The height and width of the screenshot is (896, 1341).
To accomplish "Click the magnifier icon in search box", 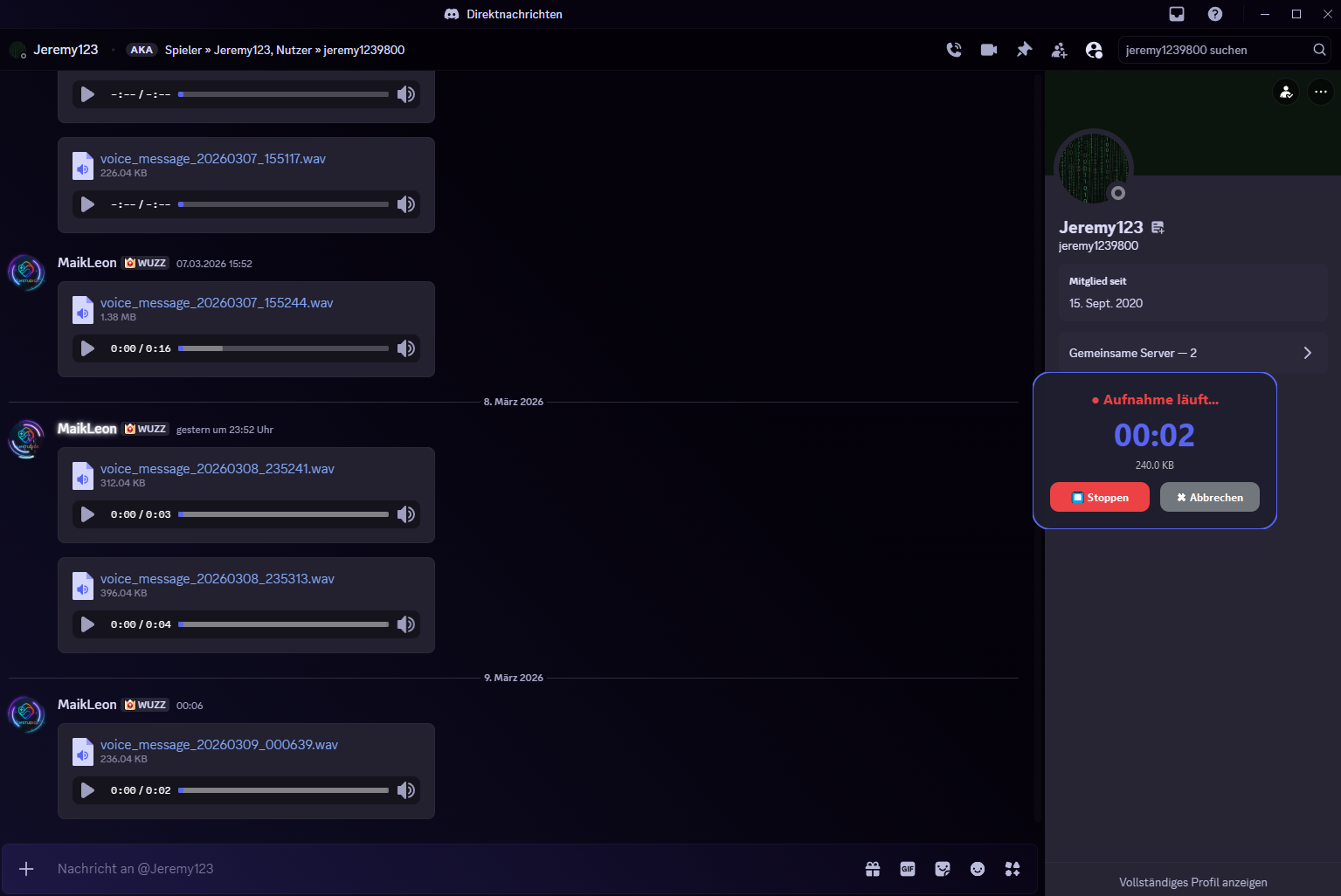I will (1319, 50).
